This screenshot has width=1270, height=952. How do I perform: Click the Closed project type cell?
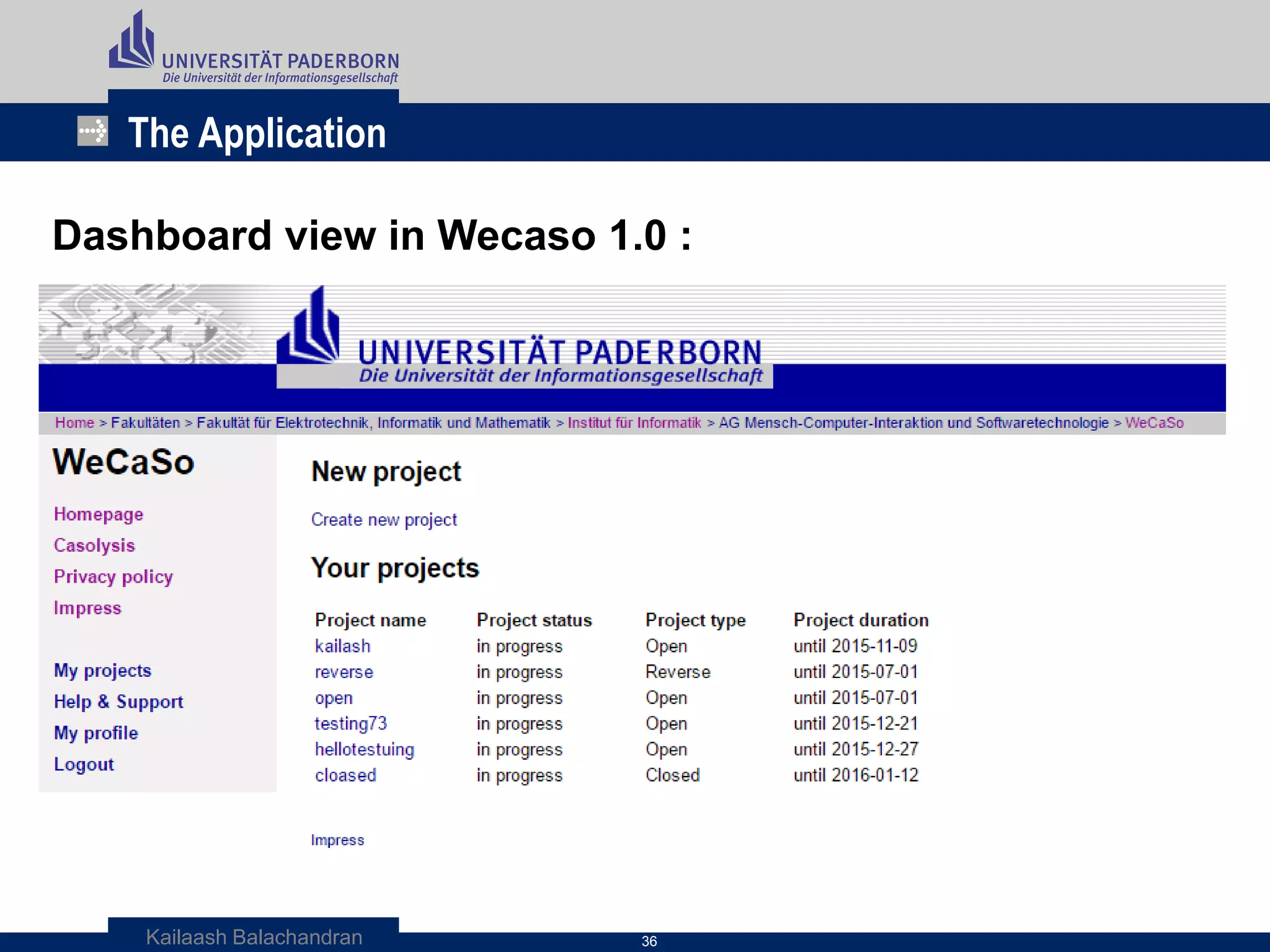click(672, 775)
